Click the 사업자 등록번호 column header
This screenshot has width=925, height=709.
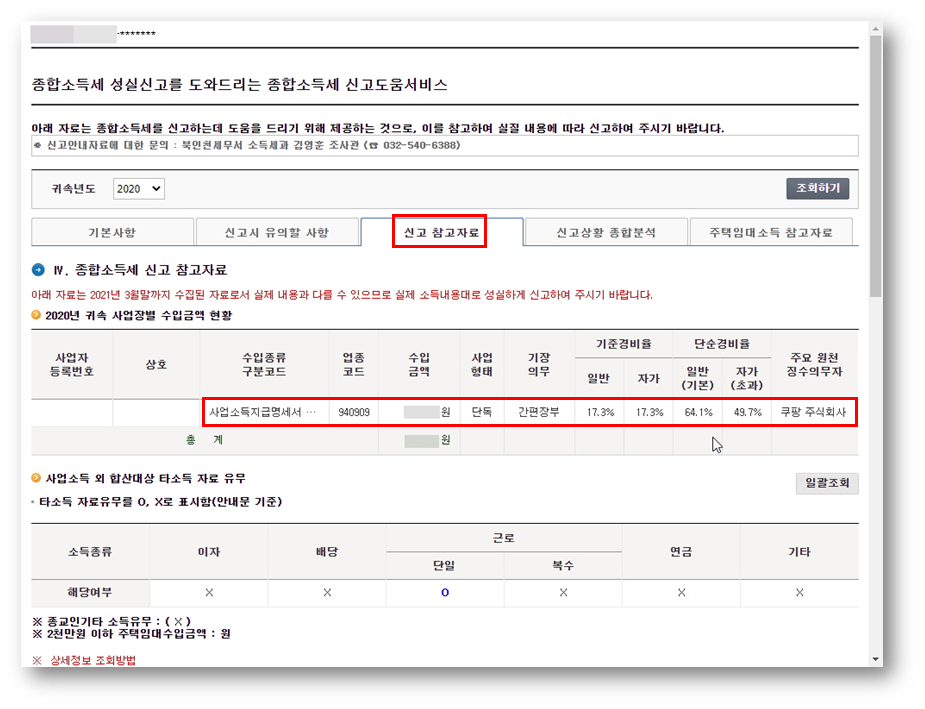(x=71, y=365)
